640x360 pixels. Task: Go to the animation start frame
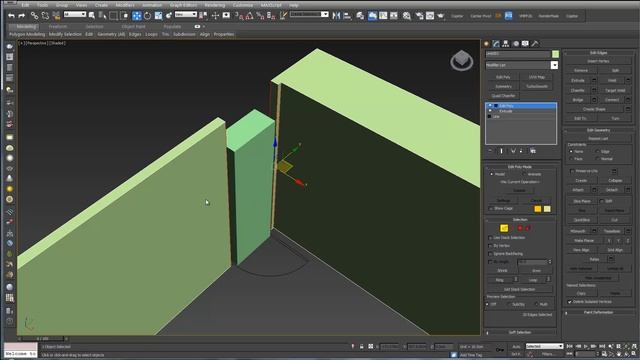click(x=570, y=346)
